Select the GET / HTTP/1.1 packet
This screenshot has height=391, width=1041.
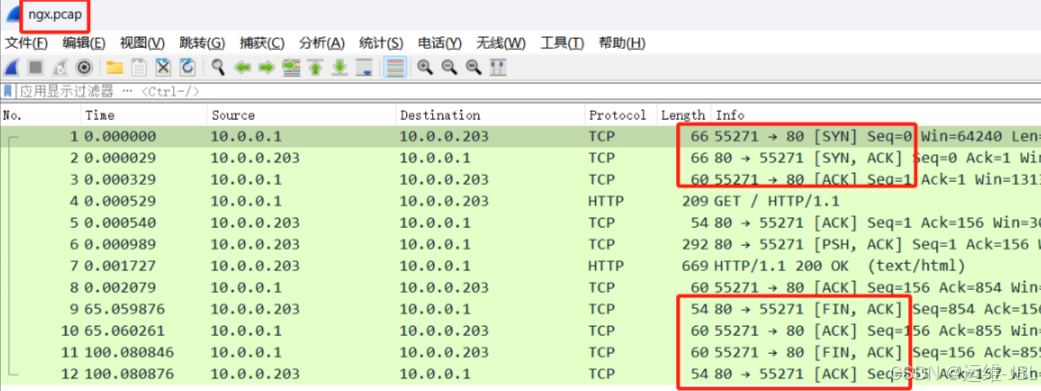520,201
